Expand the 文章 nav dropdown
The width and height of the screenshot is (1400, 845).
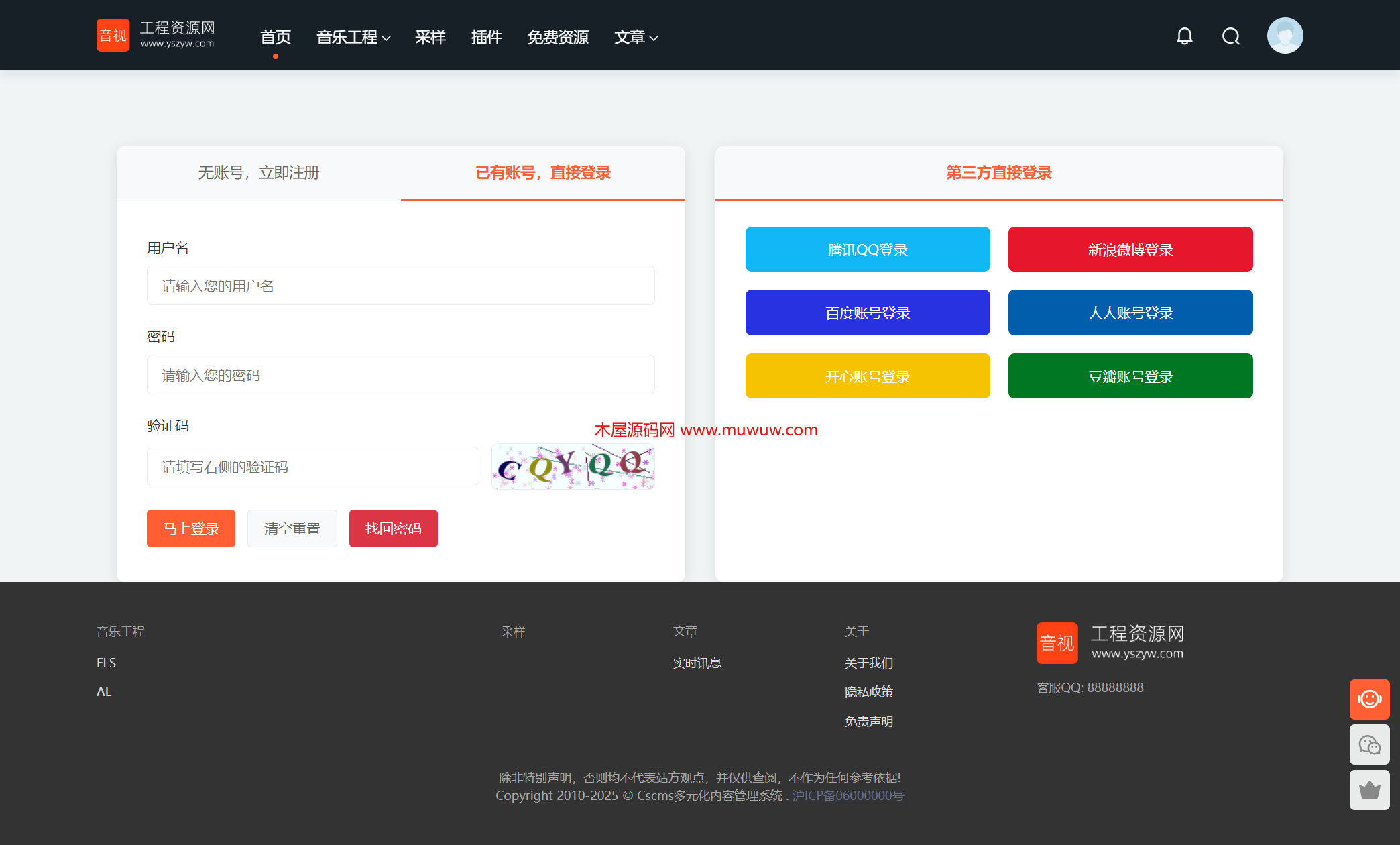tap(636, 37)
